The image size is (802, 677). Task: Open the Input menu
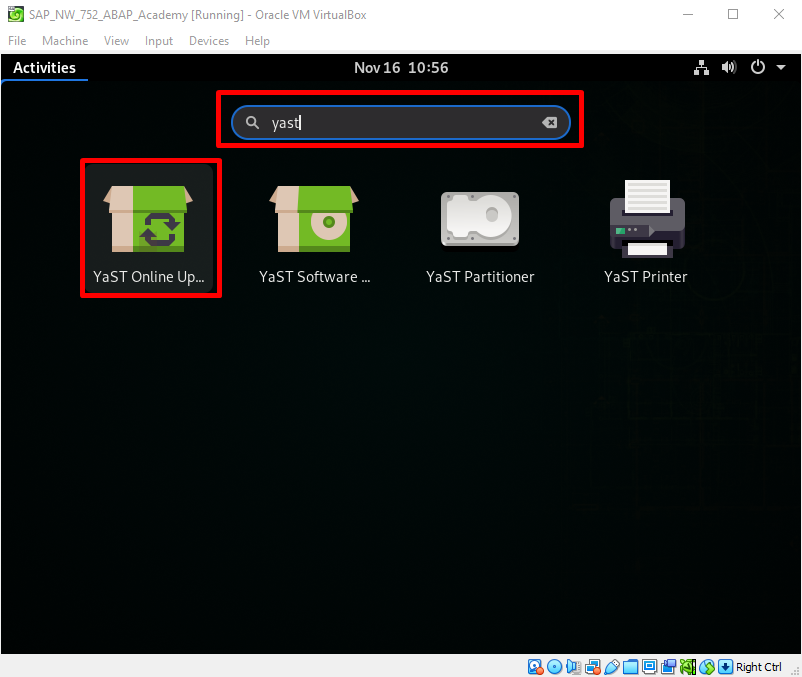coord(159,41)
